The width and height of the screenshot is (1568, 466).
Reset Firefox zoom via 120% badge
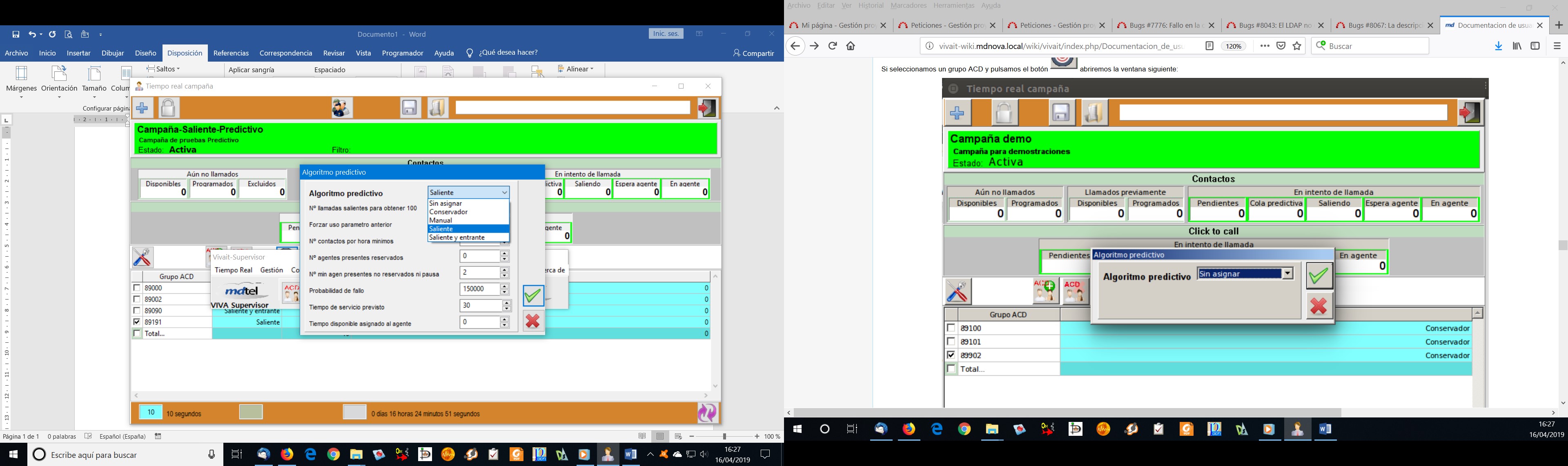1234,46
